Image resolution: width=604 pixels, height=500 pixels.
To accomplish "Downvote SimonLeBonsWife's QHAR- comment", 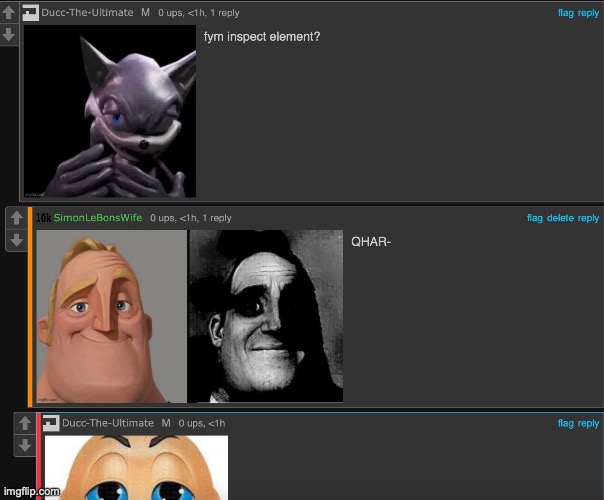I will [x=16, y=240].
